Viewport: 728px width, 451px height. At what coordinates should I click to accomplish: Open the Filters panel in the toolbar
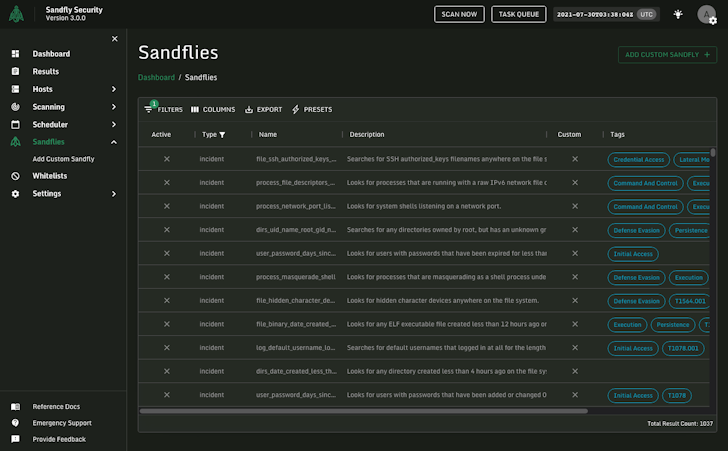click(x=163, y=110)
